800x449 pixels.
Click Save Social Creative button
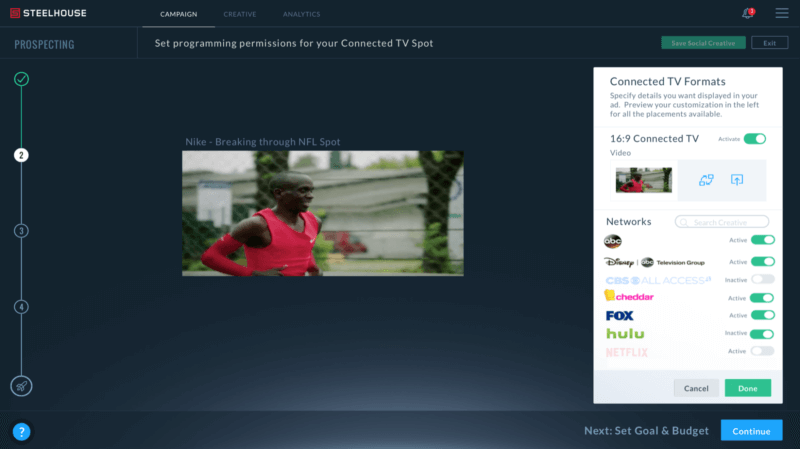703,43
